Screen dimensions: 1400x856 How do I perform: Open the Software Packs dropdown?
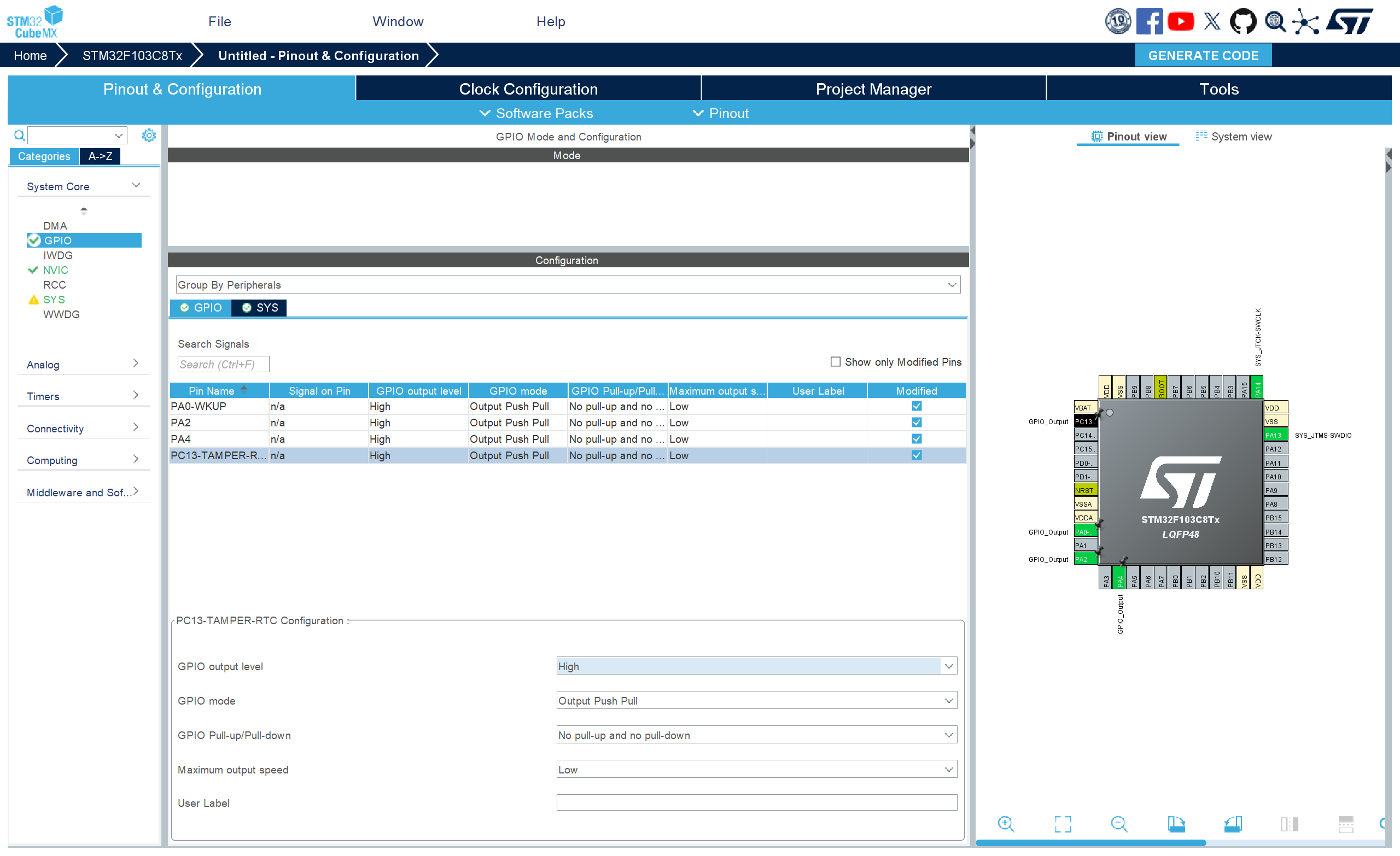[x=536, y=113]
